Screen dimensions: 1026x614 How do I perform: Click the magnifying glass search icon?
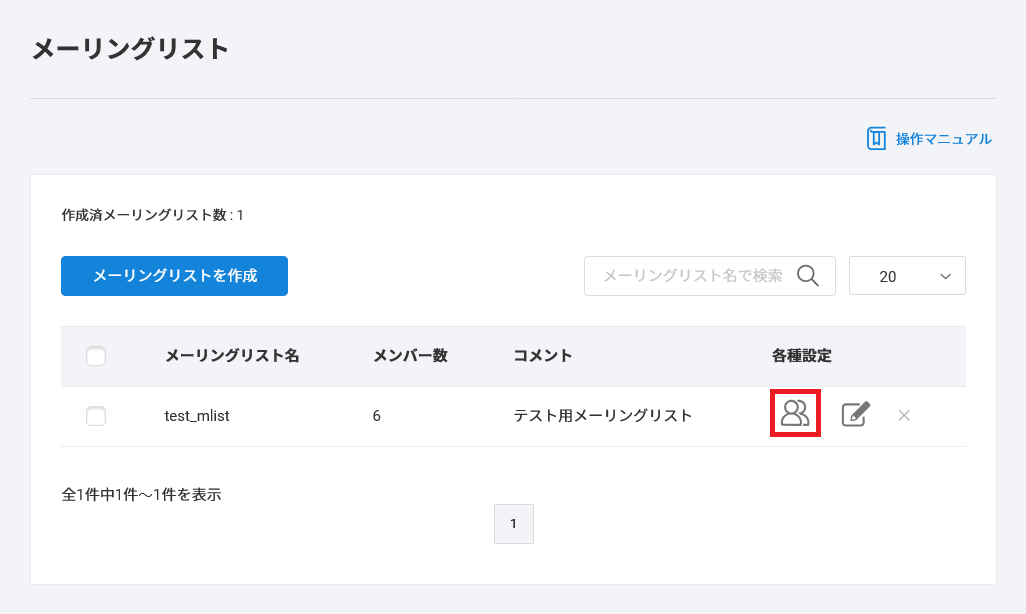click(x=808, y=276)
